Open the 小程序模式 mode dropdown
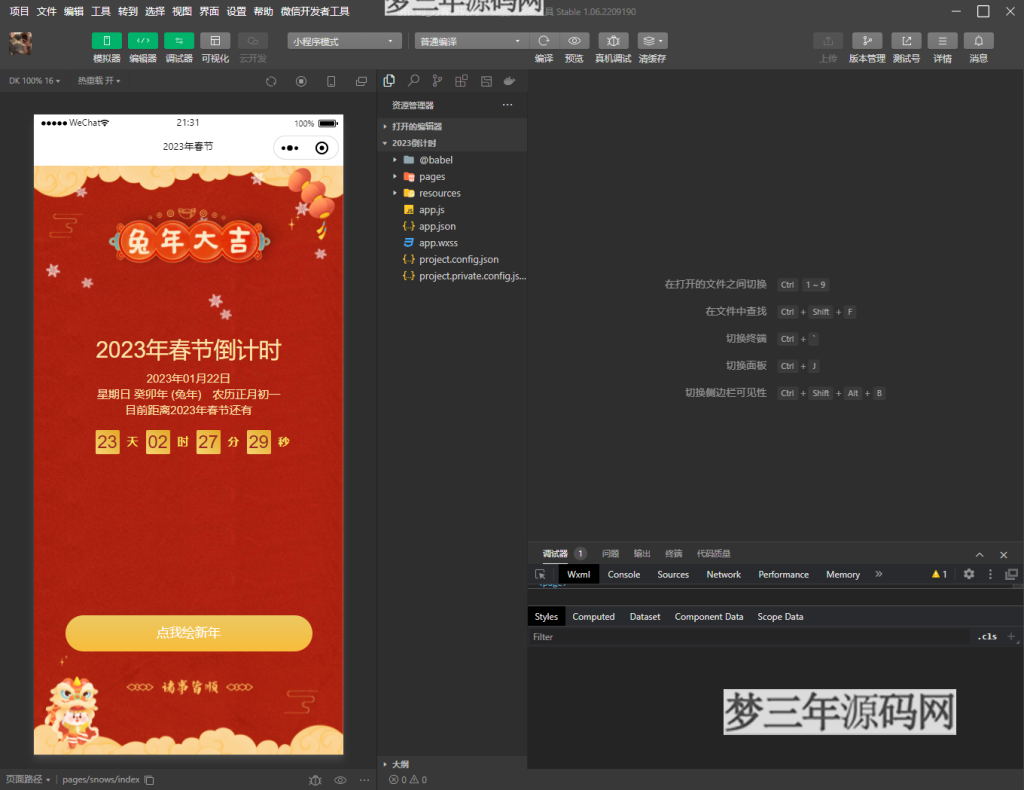This screenshot has height=790, width=1024. point(344,40)
